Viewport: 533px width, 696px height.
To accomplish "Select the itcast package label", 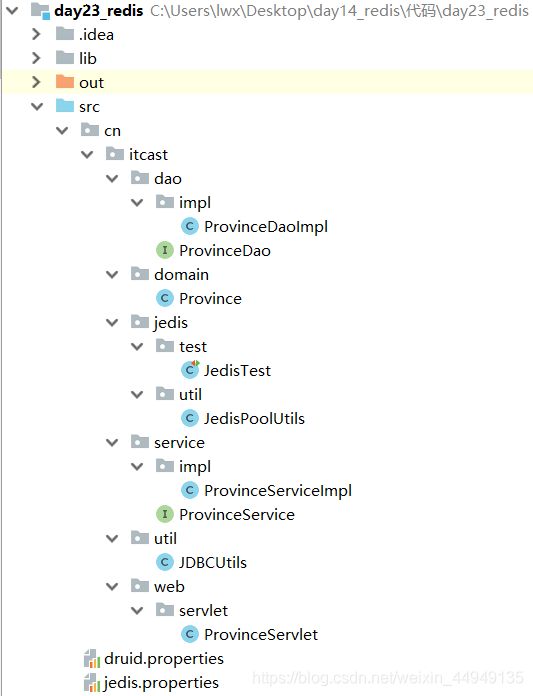I will [x=148, y=154].
